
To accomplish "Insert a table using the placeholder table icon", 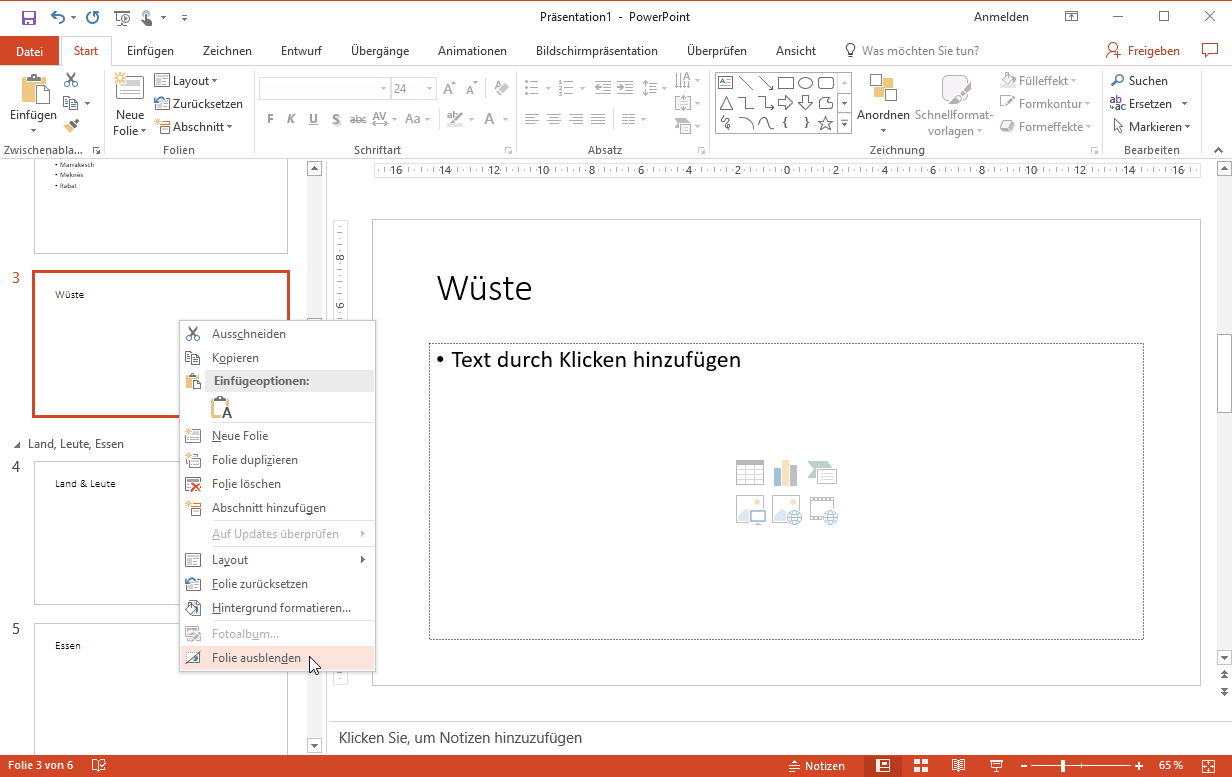I will 750,473.
